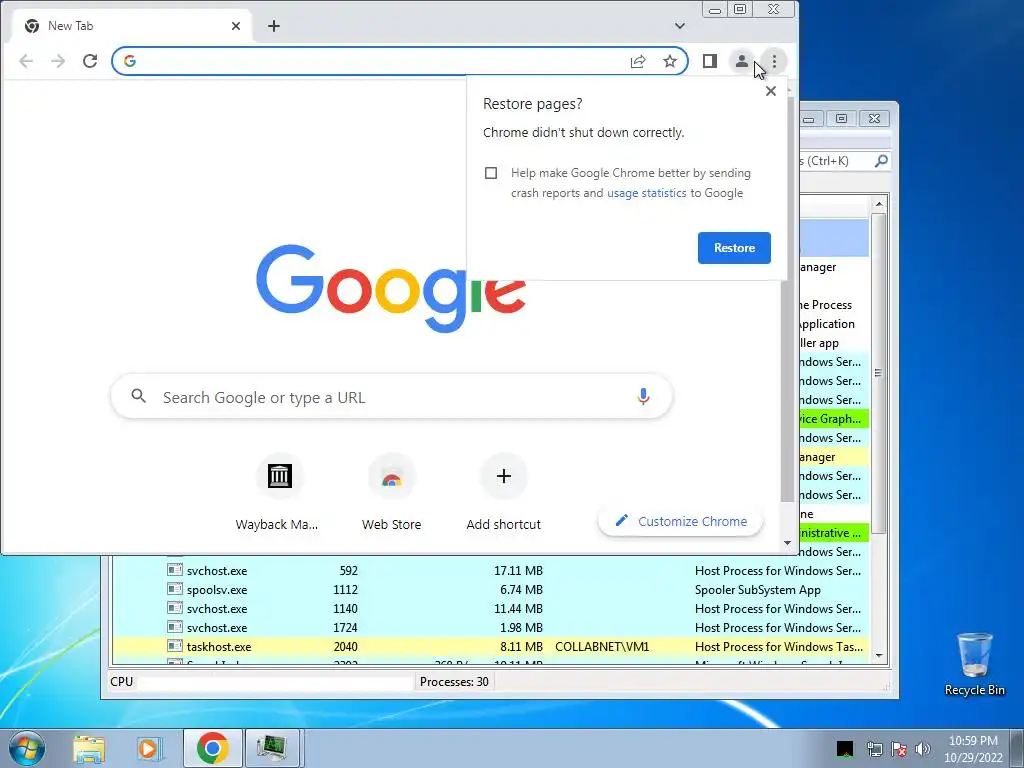Select svchost.exe row with PID 592
The height and width of the screenshot is (768, 1024).
click(x=490, y=571)
